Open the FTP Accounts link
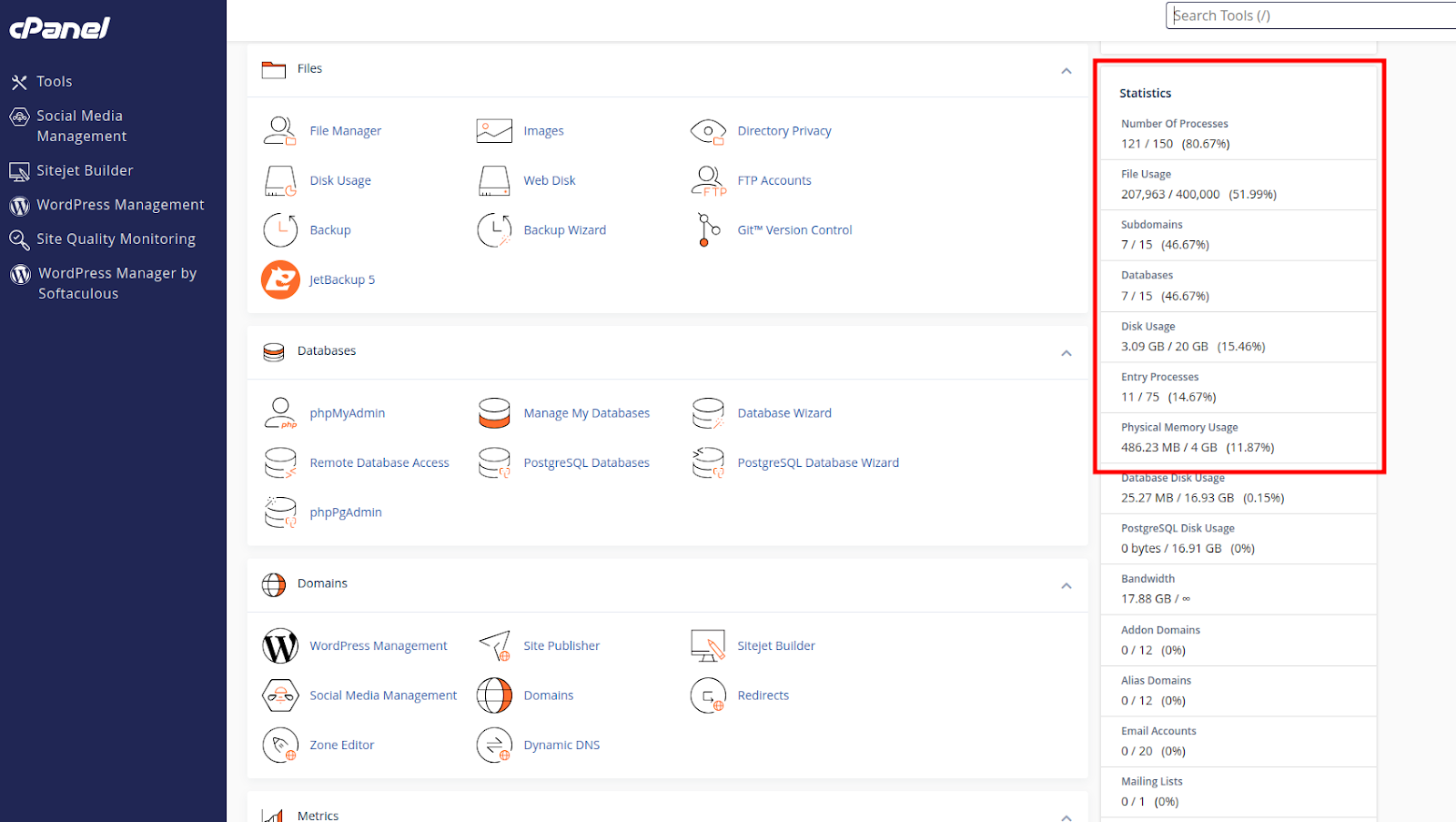1456x822 pixels. 773,180
